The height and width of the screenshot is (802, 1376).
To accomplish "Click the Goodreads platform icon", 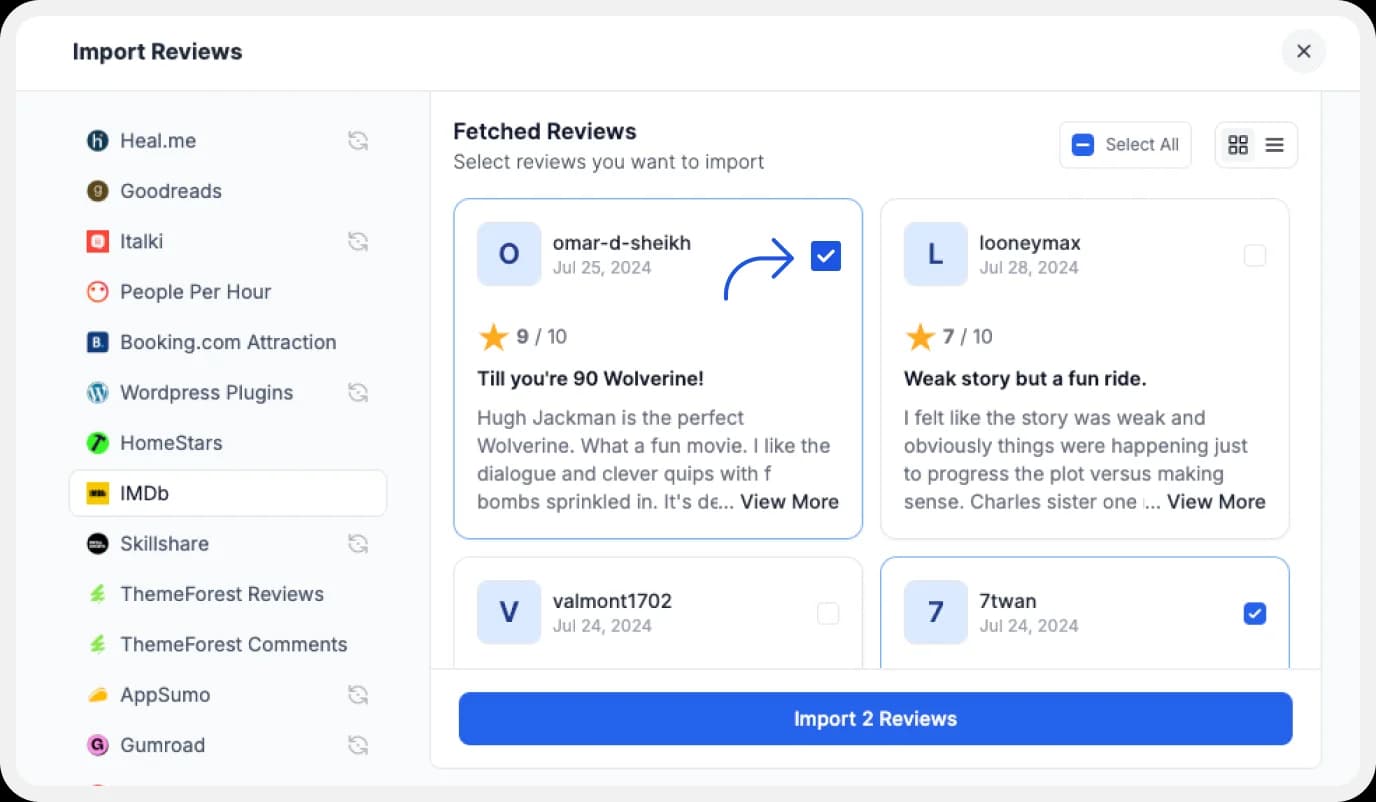I will (x=97, y=191).
